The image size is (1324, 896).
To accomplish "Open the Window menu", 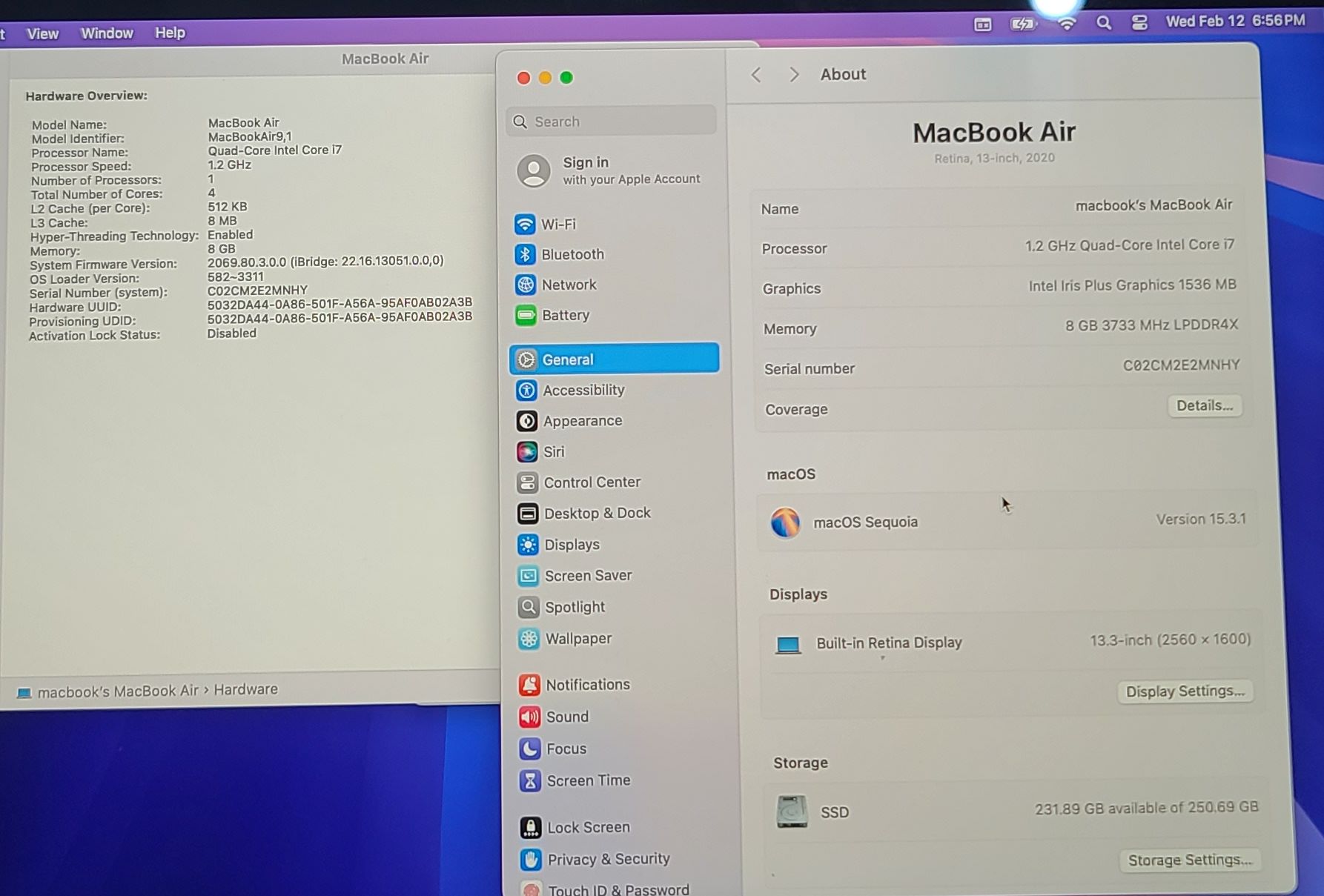I will click(x=107, y=33).
